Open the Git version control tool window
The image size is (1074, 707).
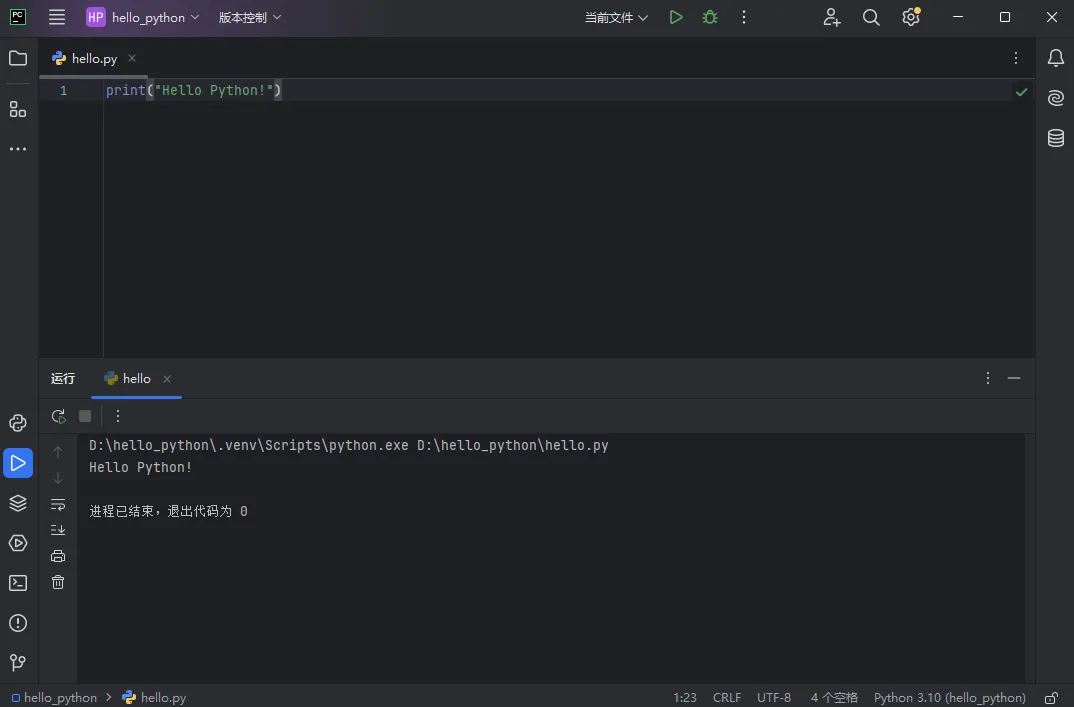point(18,662)
